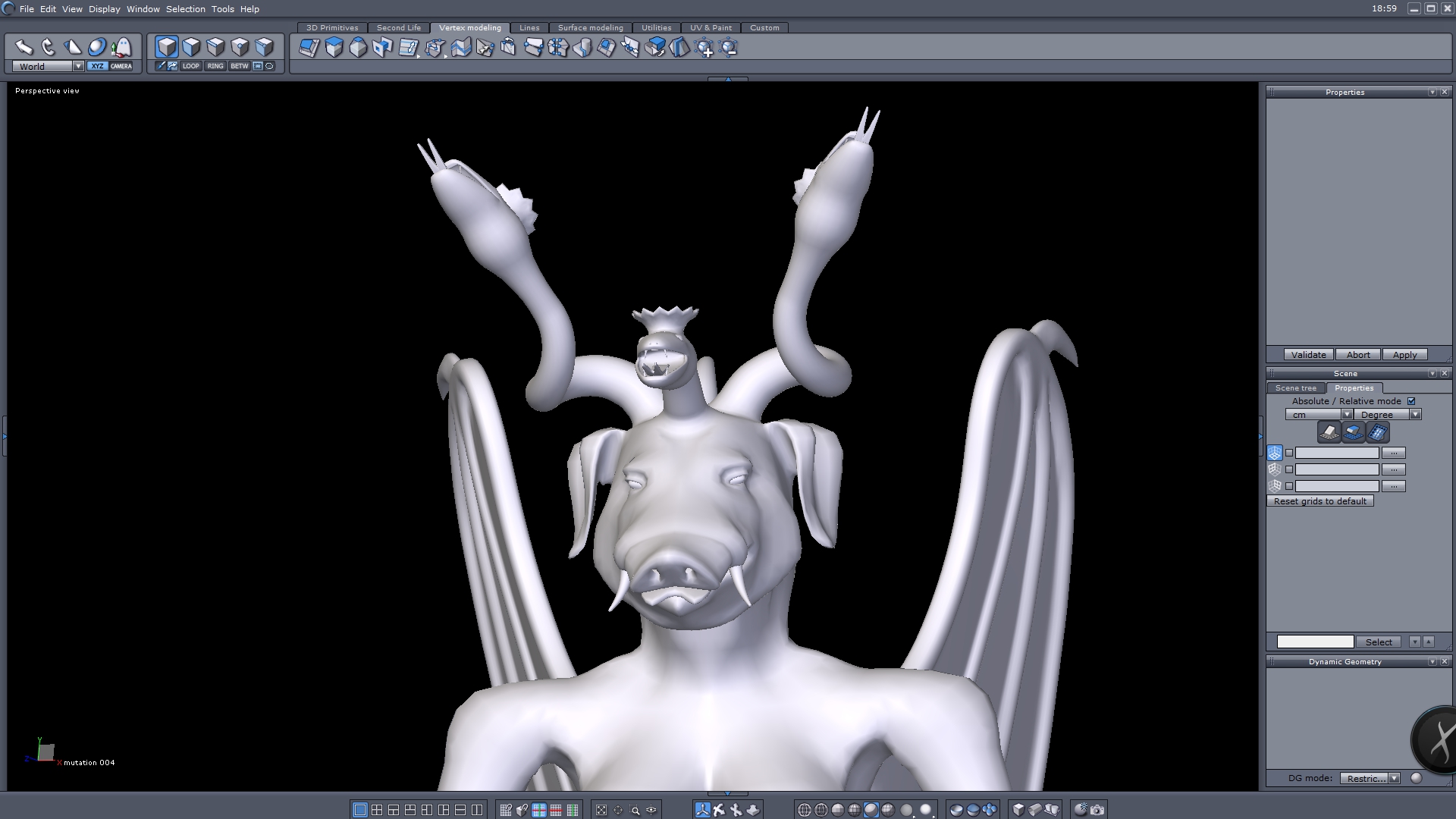Open the cm units dropdown

1346,415
